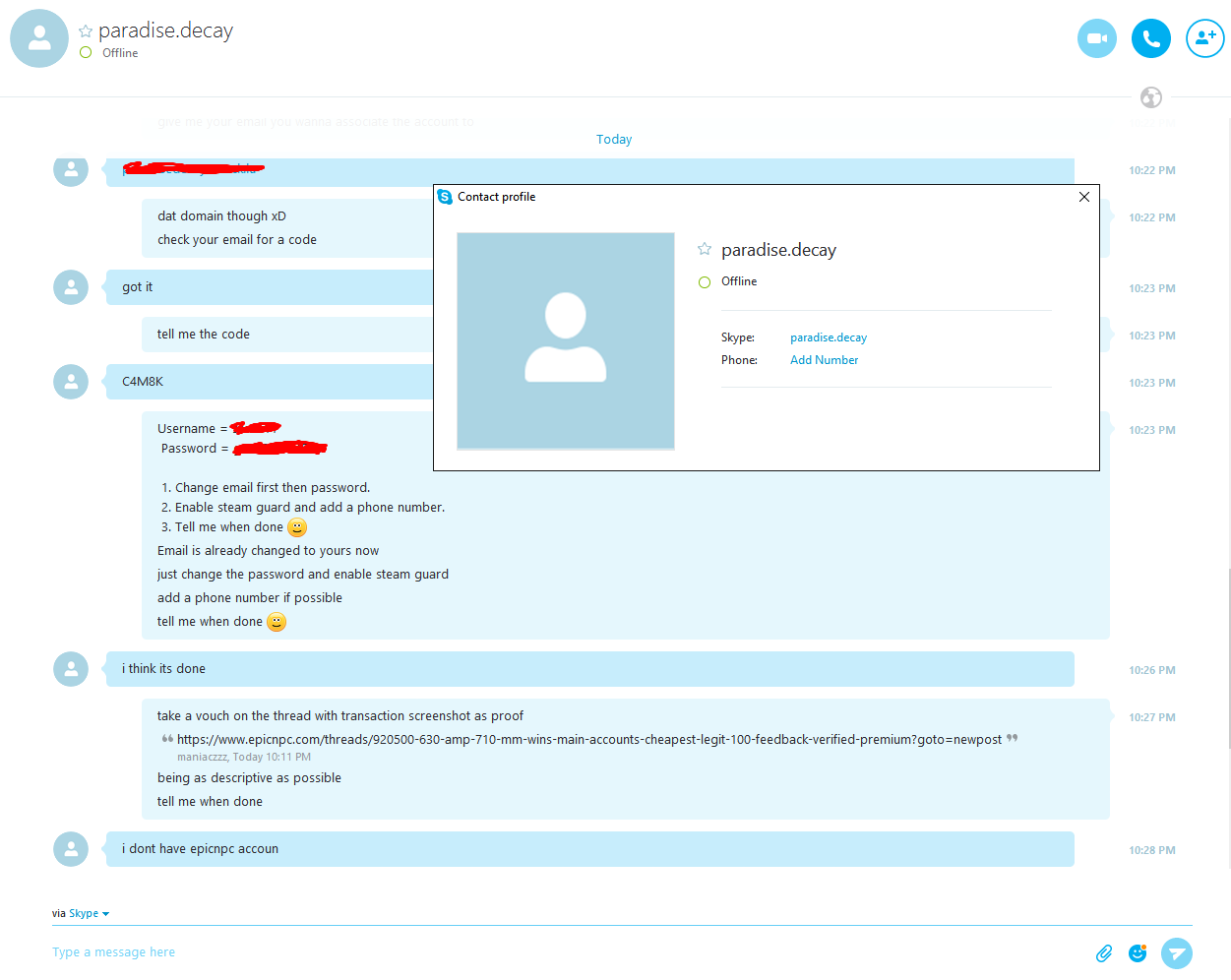Click the large profile picture in Contact profile

point(566,340)
